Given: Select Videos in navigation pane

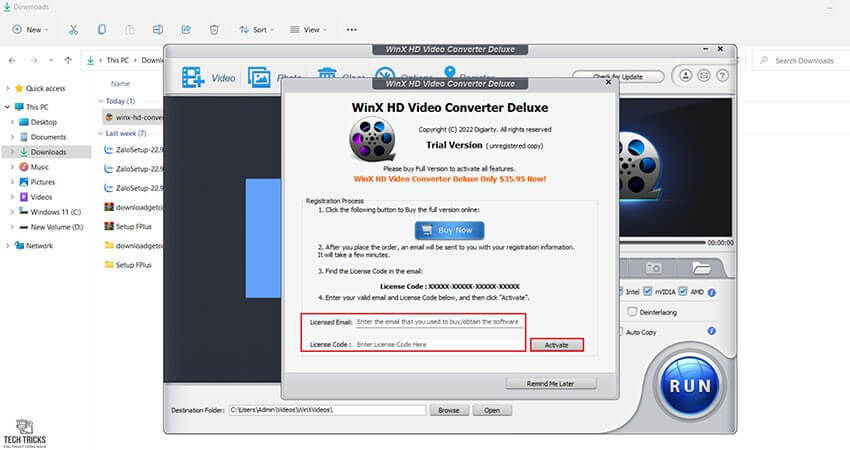Looking at the screenshot, I should point(41,197).
